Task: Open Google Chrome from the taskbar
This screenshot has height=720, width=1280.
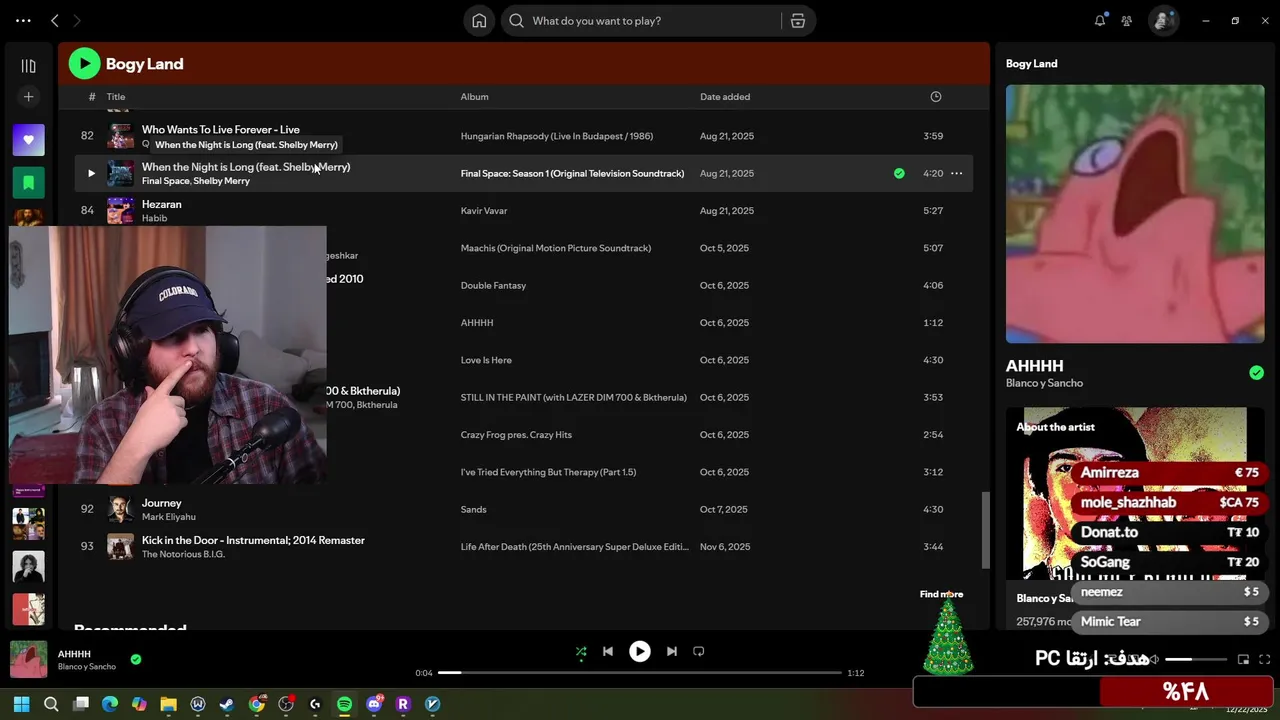Action: tap(257, 704)
